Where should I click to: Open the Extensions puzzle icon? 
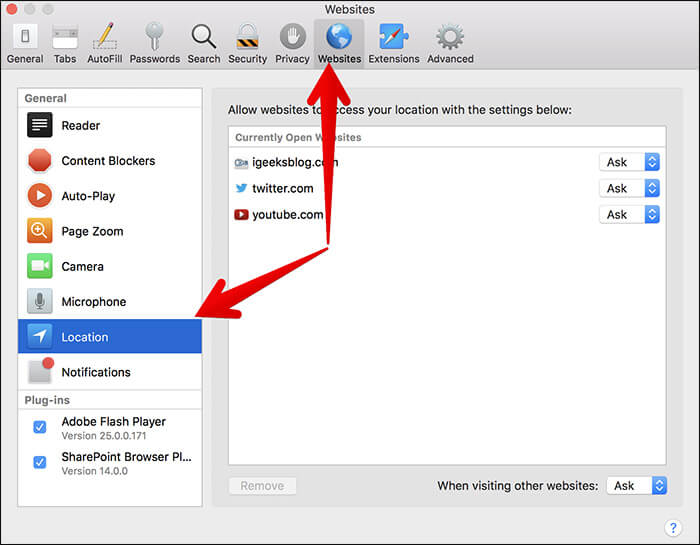pos(393,37)
